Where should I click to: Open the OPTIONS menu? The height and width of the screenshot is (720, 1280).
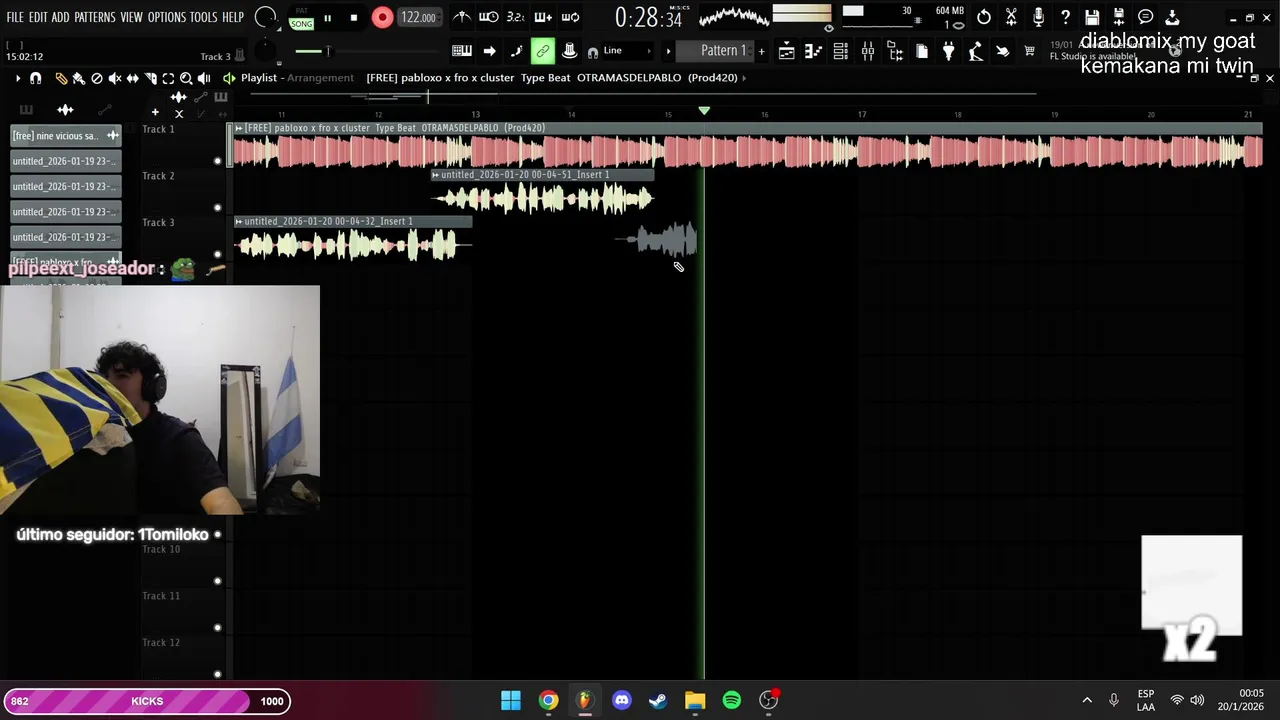point(167,17)
